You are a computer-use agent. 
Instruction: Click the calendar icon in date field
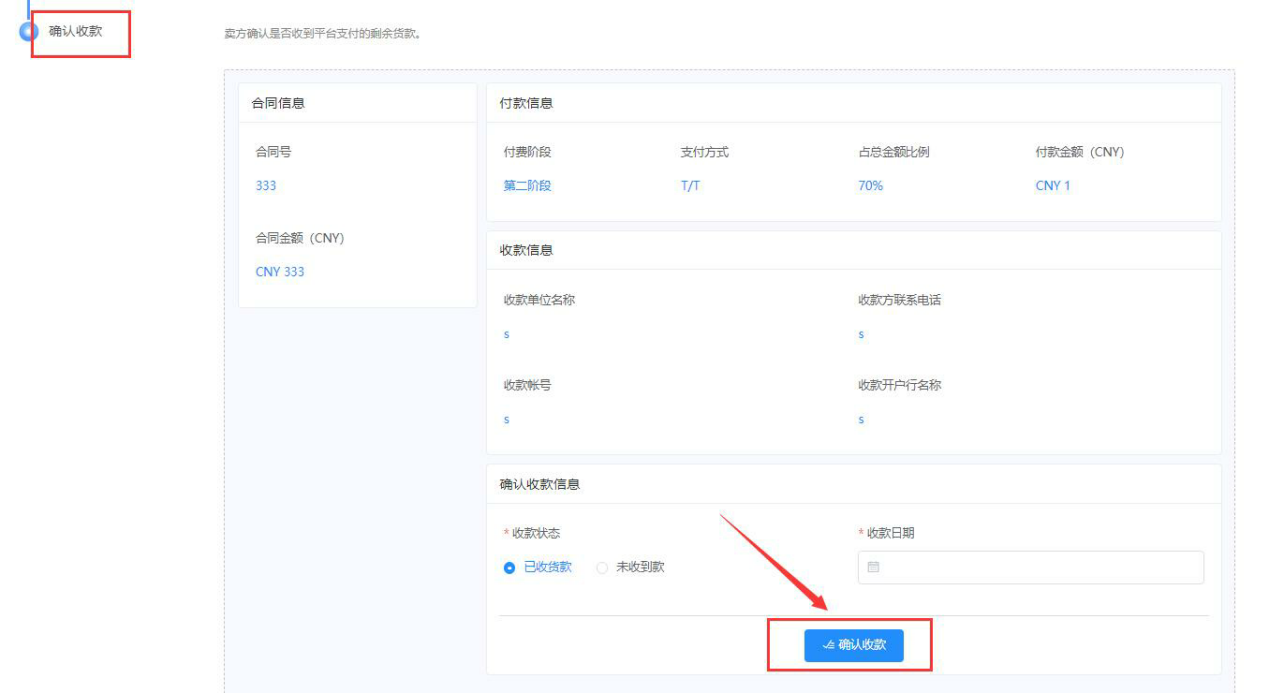click(873, 567)
